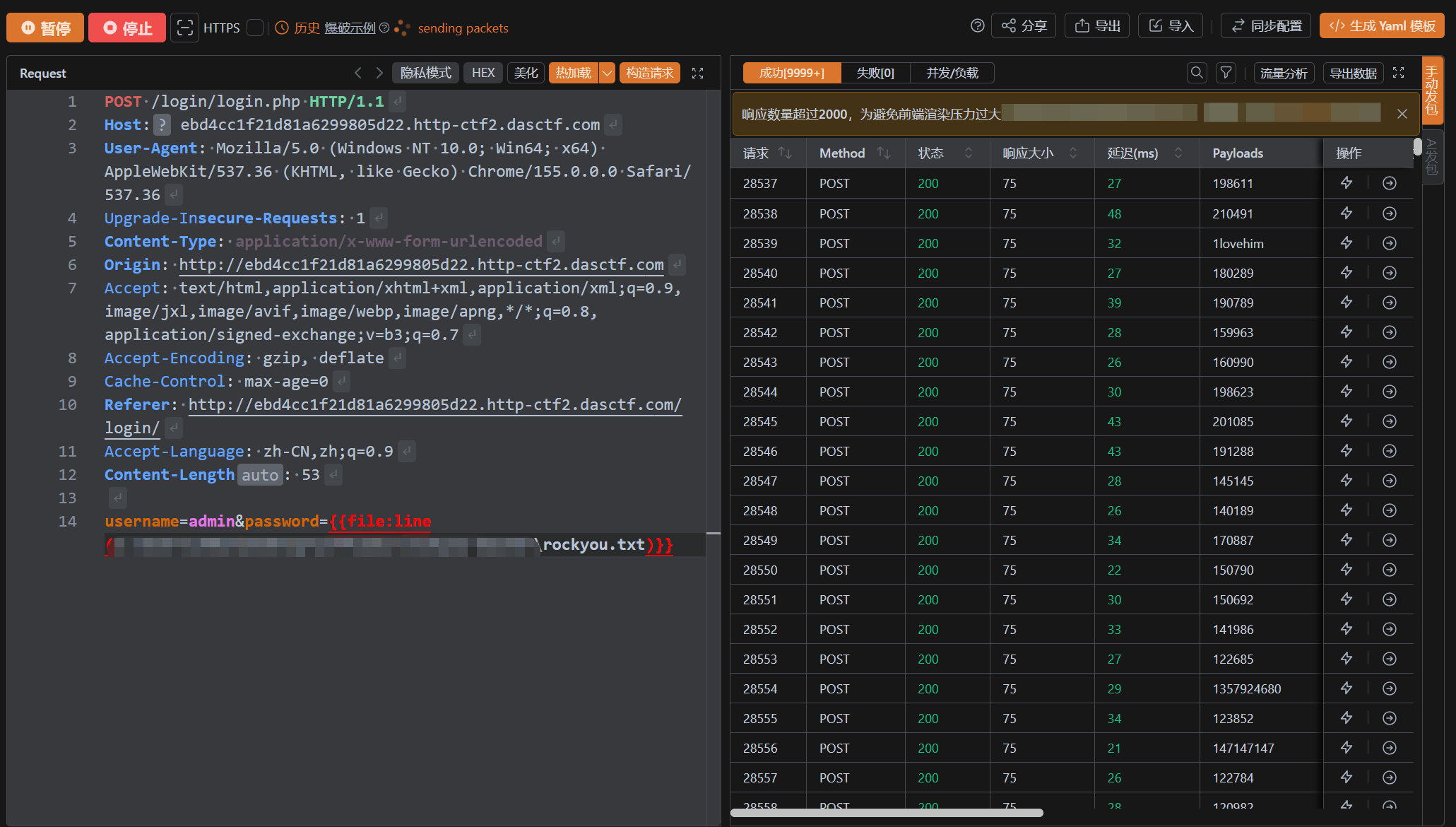
Task: Pause the fuzzing with 暂停 button
Action: [45, 28]
